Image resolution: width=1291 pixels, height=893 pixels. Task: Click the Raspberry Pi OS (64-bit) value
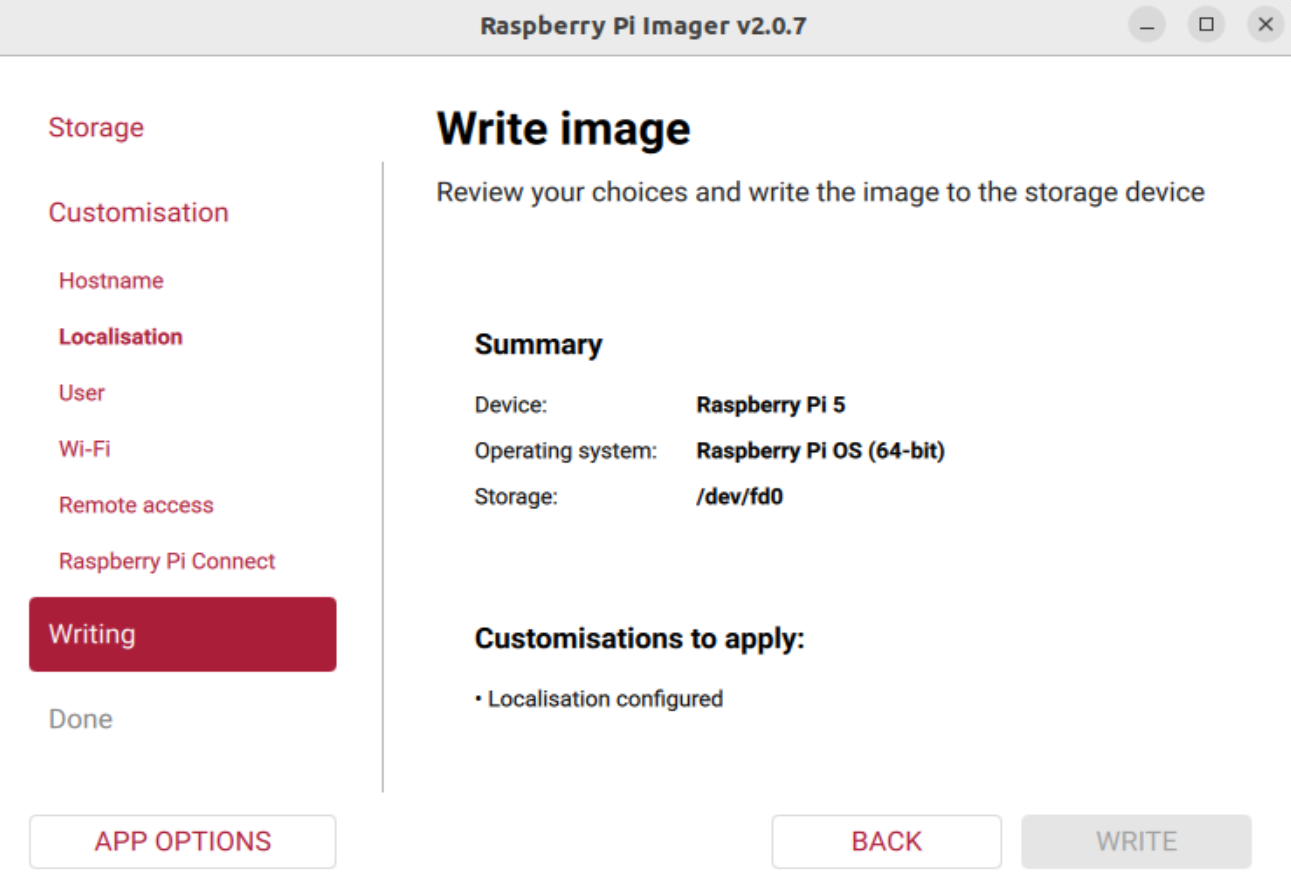820,451
